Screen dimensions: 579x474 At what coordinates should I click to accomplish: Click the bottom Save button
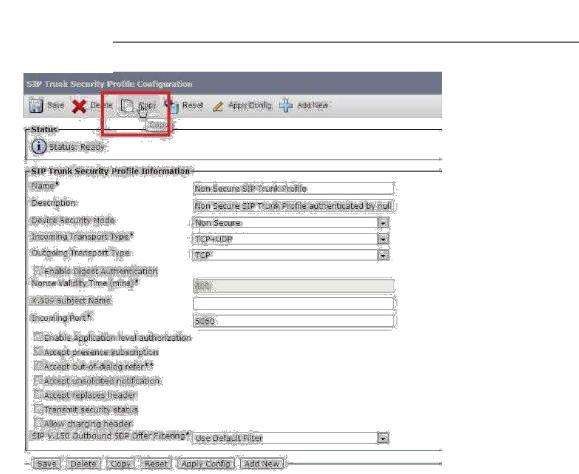[x=47, y=464]
